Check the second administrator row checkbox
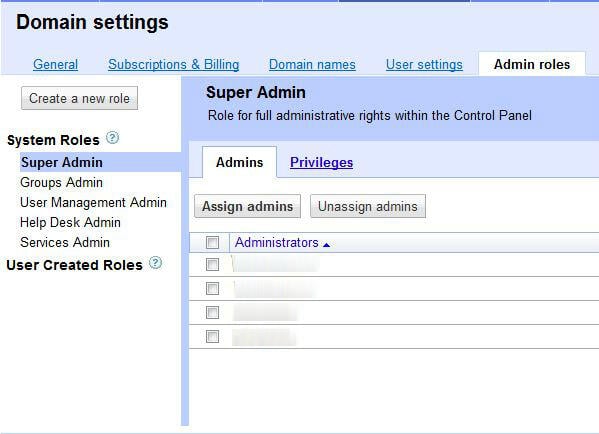 (x=212, y=288)
